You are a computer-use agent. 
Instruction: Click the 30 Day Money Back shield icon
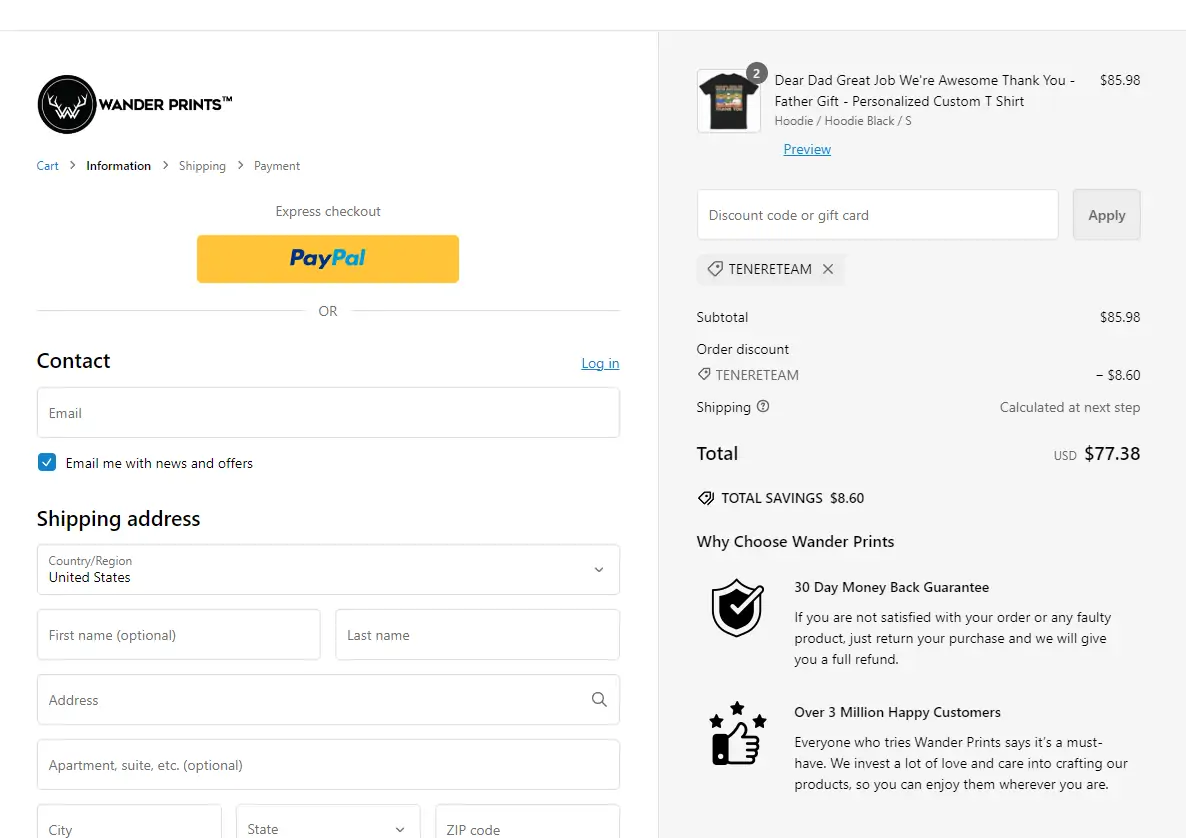pyautogui.click(x=737, y=607)
